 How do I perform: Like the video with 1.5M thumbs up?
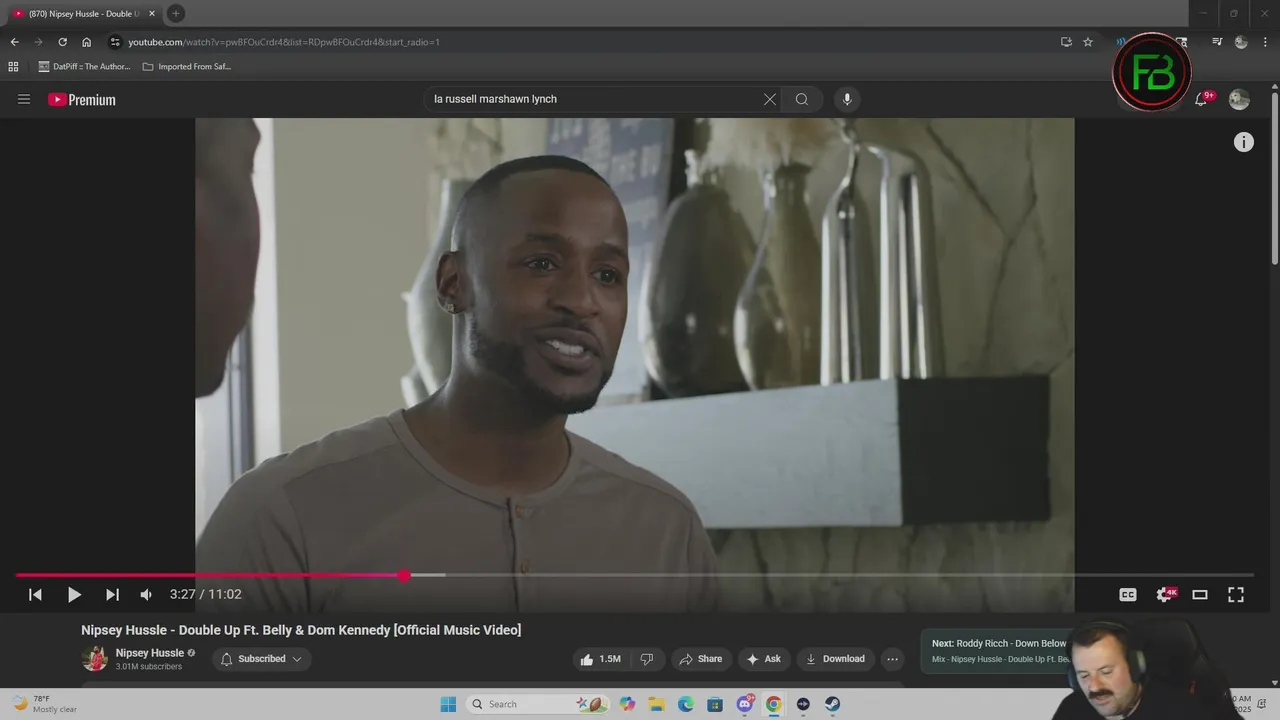click(x=601, y=659)
